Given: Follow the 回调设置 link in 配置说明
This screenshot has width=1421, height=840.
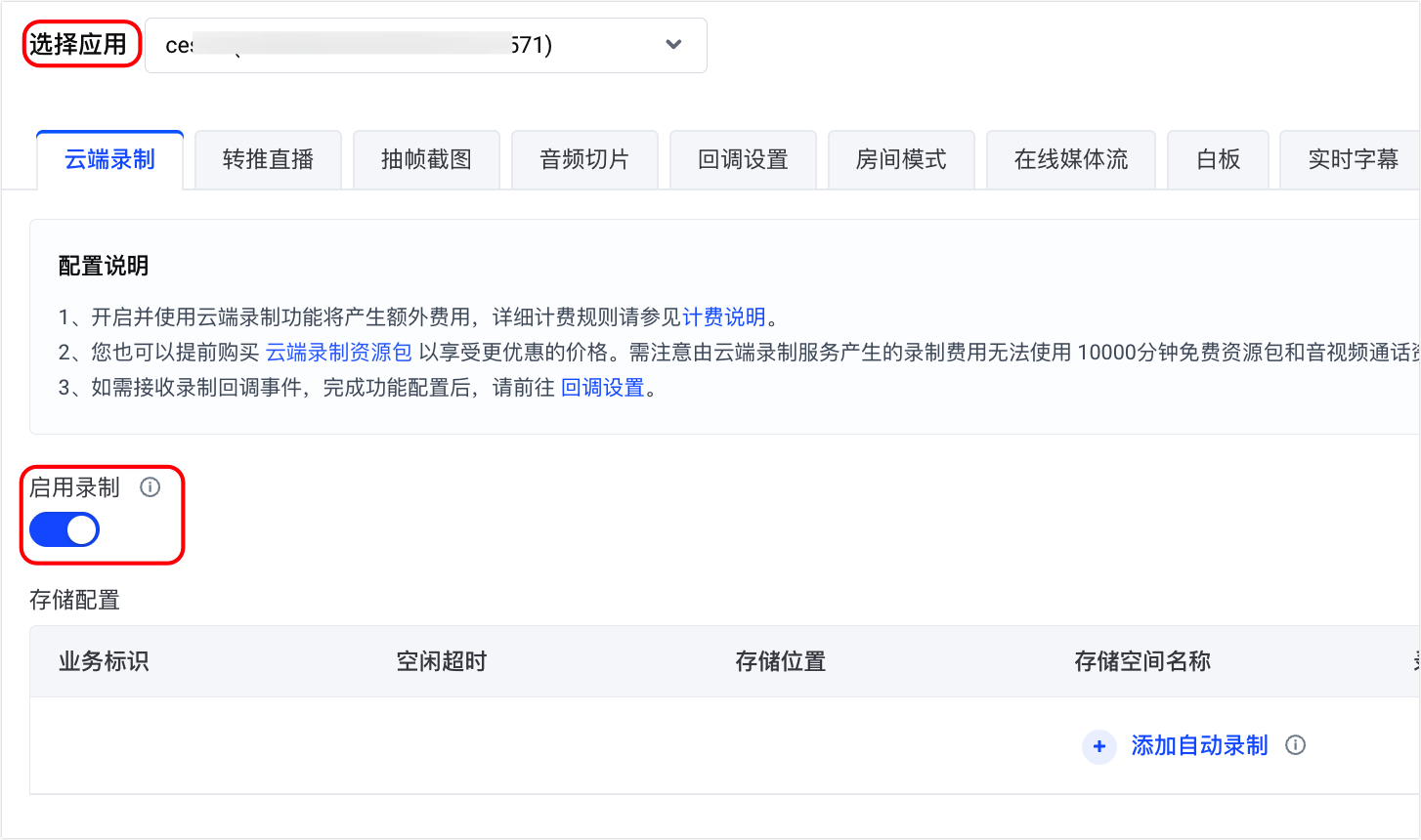Looking at the screenshot, I should coord(603,388).
